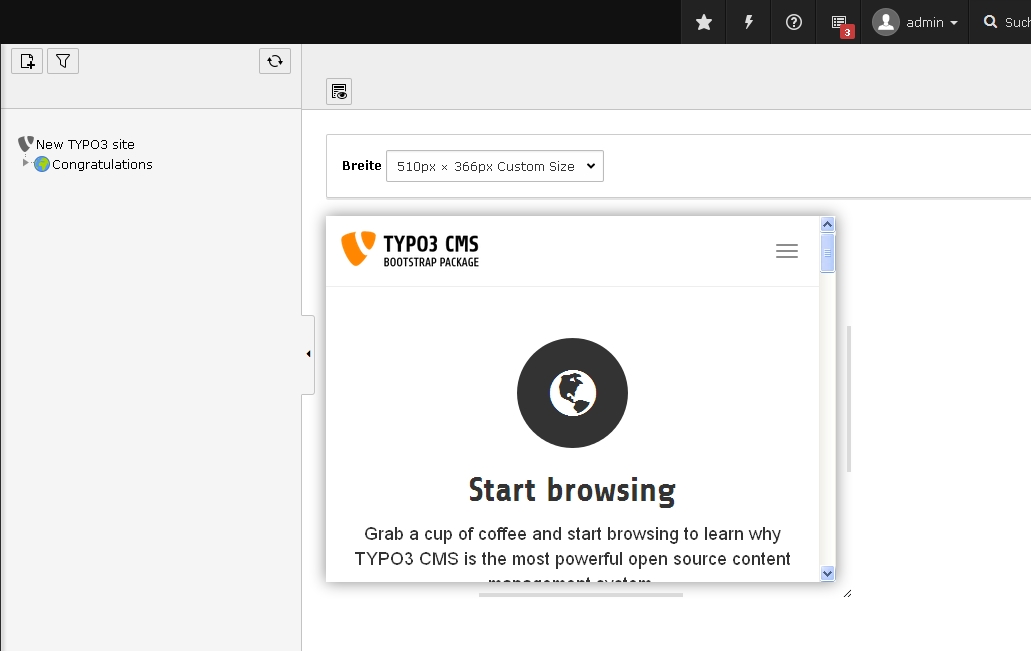Screen dimensions: 1031x651
Task: Click the preview resize corner handle
Action: [848, 593]
